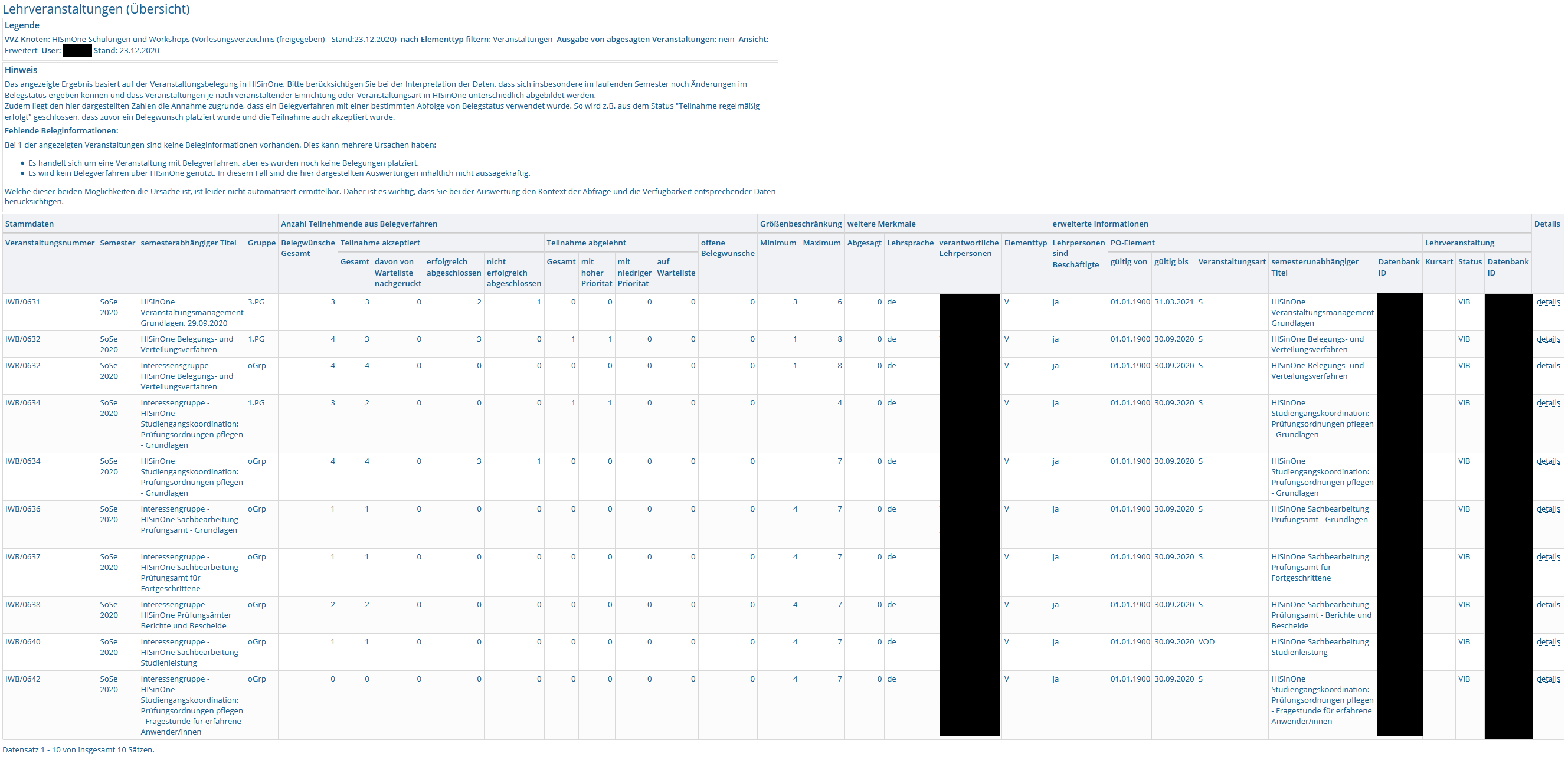The height and width of the screenshot is (760, 1568).
Task: Open details link for IWB/0640 row
Action: [1547, 642]
